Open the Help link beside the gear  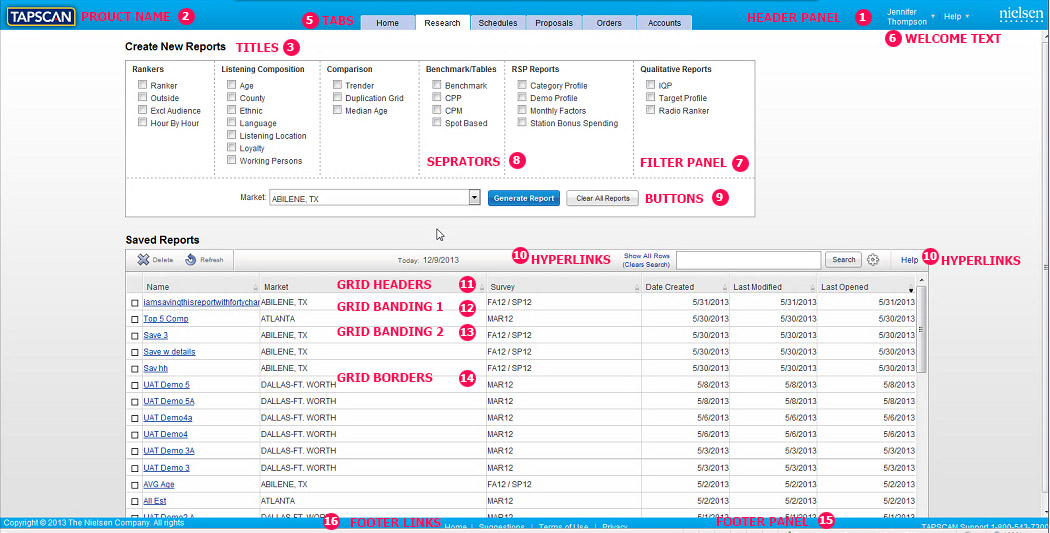[x=909, y=260]
